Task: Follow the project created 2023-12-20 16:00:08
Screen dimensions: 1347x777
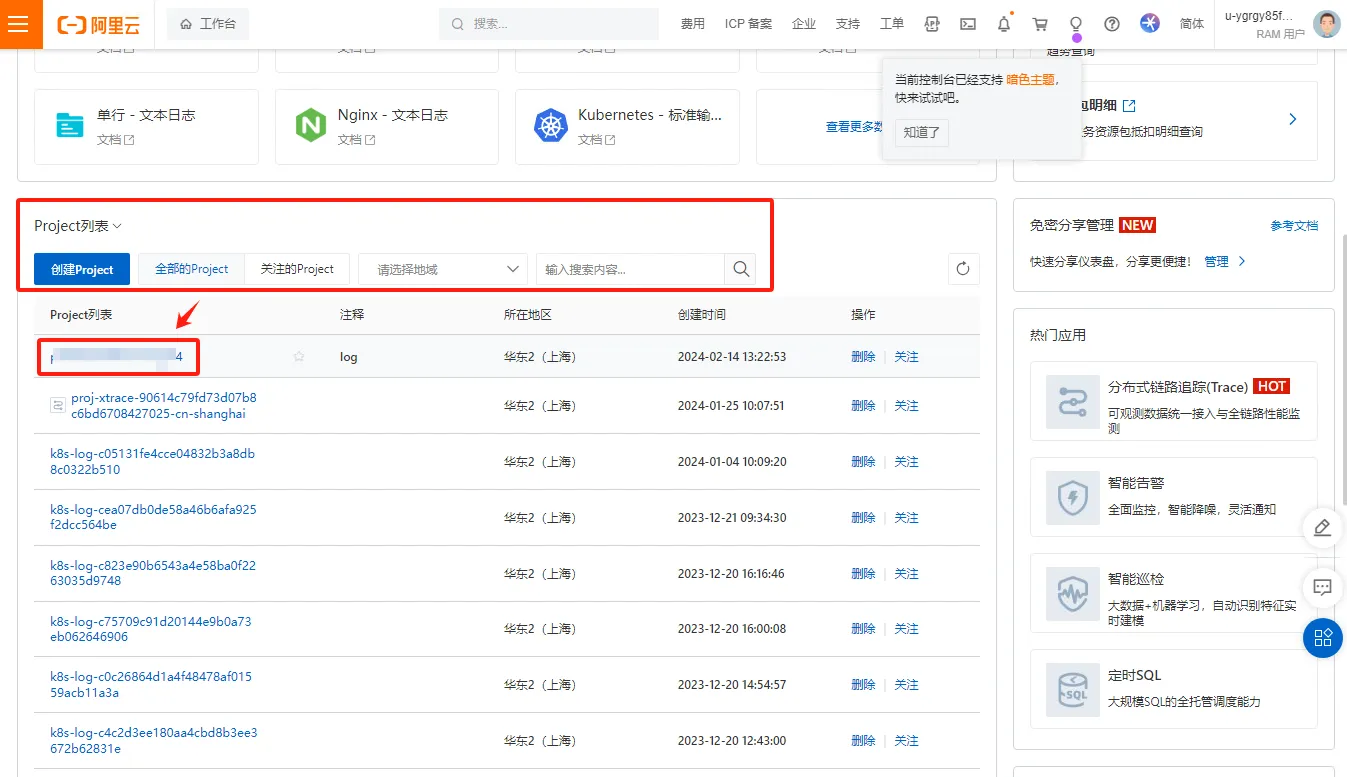Action: point(906,629)
